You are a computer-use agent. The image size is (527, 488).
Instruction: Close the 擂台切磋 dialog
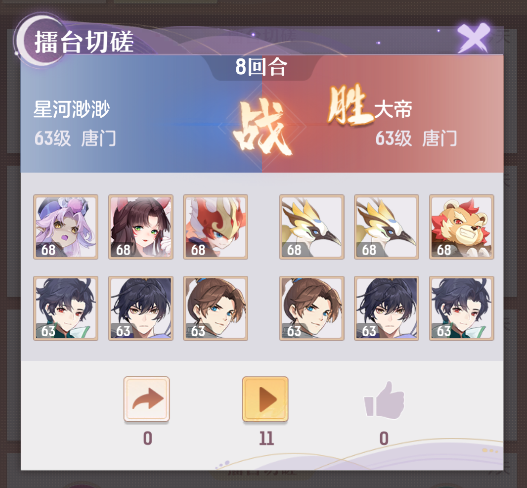(473, 38)
